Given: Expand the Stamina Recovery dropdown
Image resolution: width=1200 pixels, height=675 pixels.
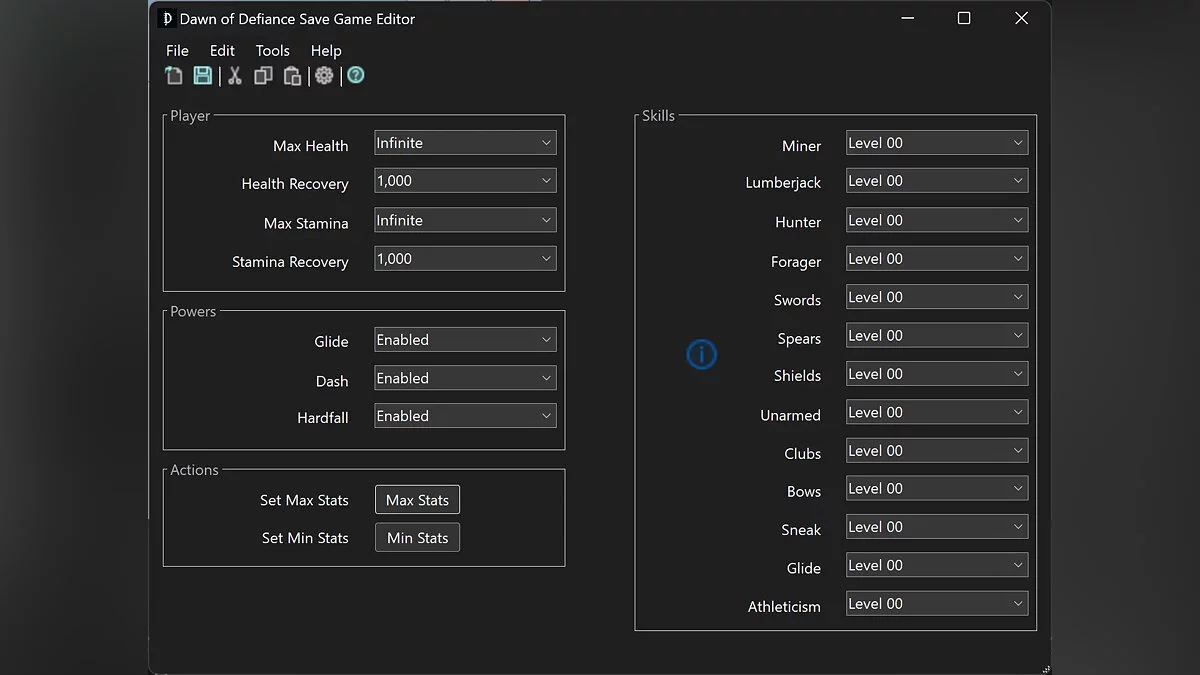Looking at the screenshot, I should click(465, 259).
